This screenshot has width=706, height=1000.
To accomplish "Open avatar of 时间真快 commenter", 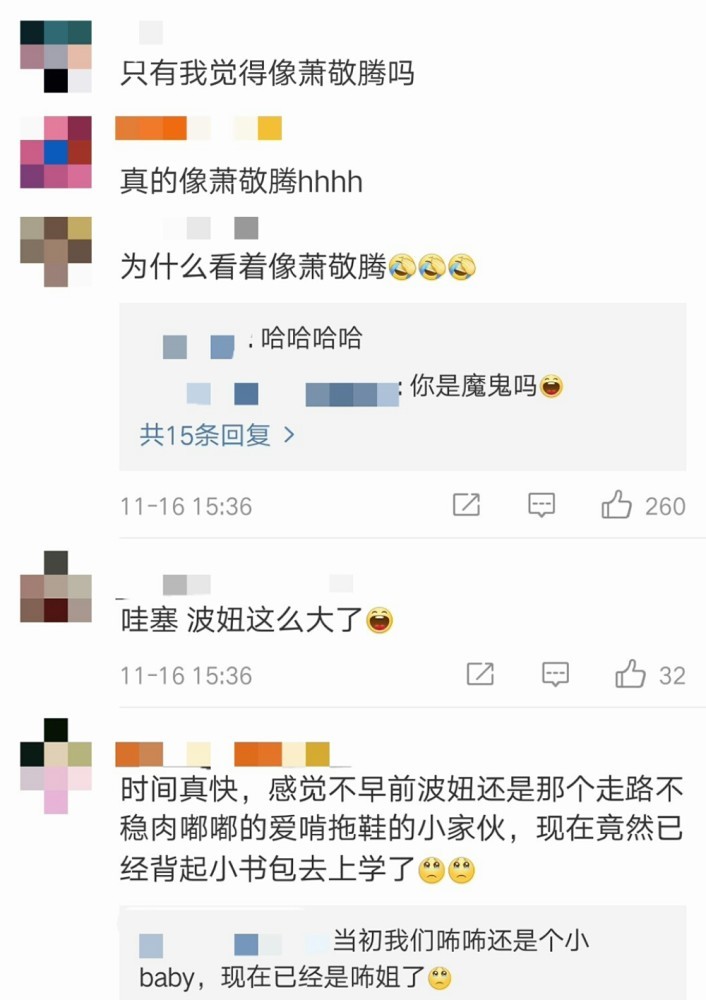I will click(56, 765).
